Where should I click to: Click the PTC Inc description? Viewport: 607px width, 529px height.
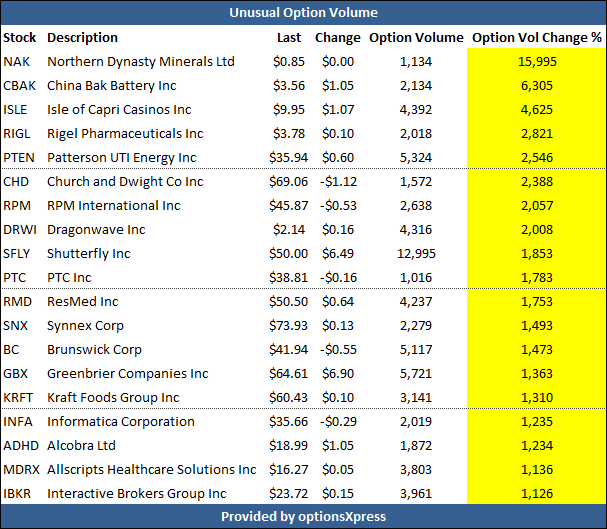69,277
